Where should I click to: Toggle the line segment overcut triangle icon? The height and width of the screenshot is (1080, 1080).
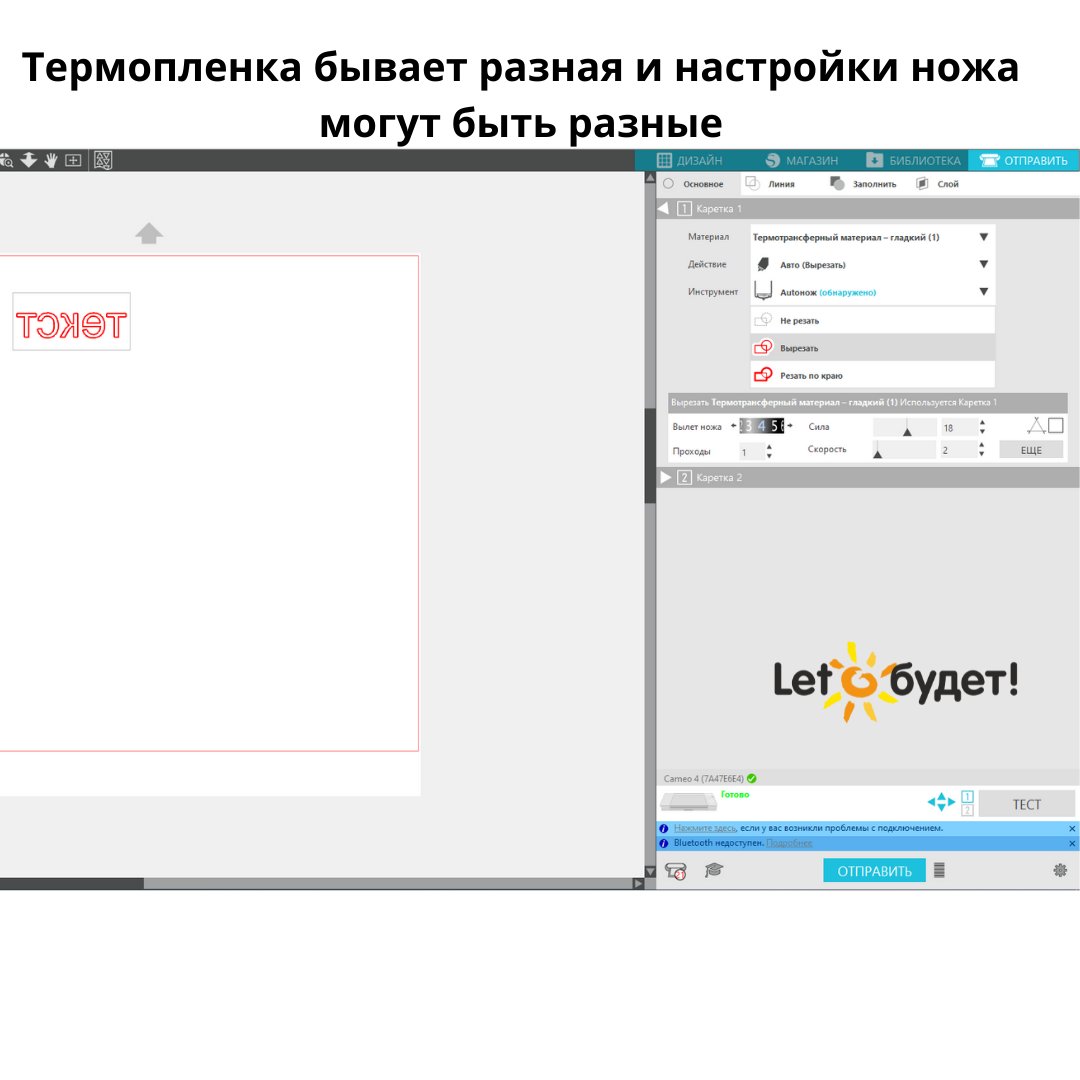pyautogui.click(x=1036, y=426)
